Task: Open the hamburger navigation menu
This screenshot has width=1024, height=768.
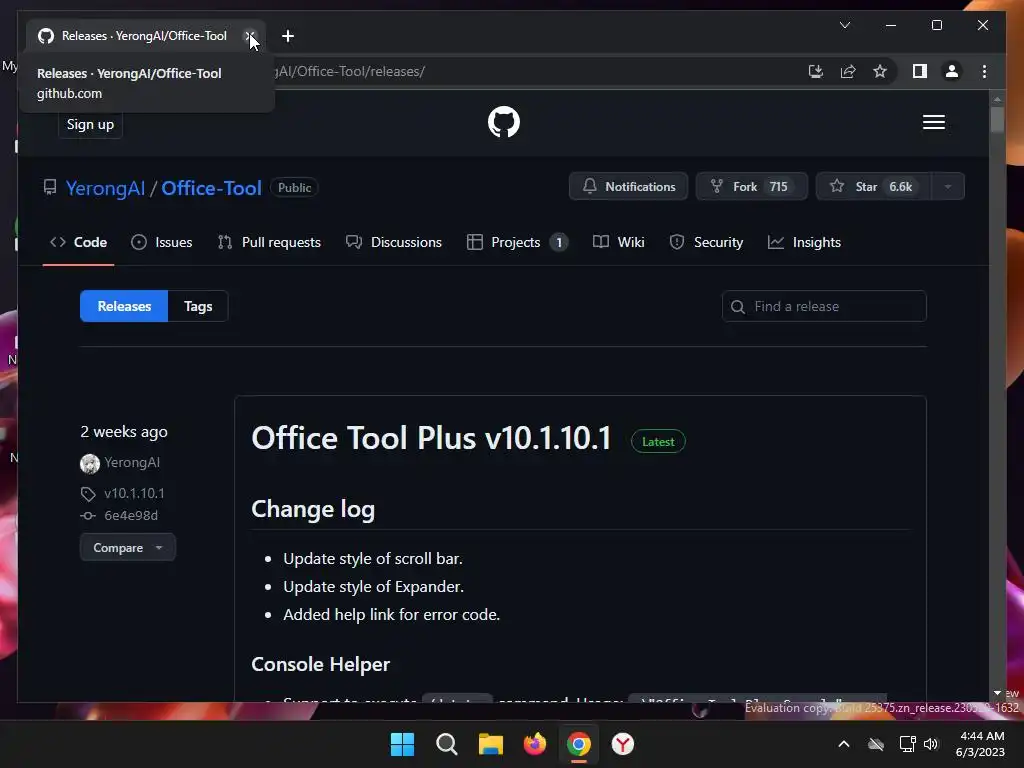Action: point(933,122)
